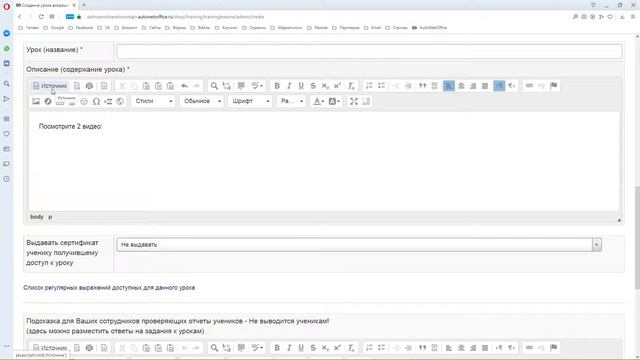Image resolution: width=640 pixels, height=360 pixels.
Task: Click Select All icon in description editor
Action: tap(241, 86)
